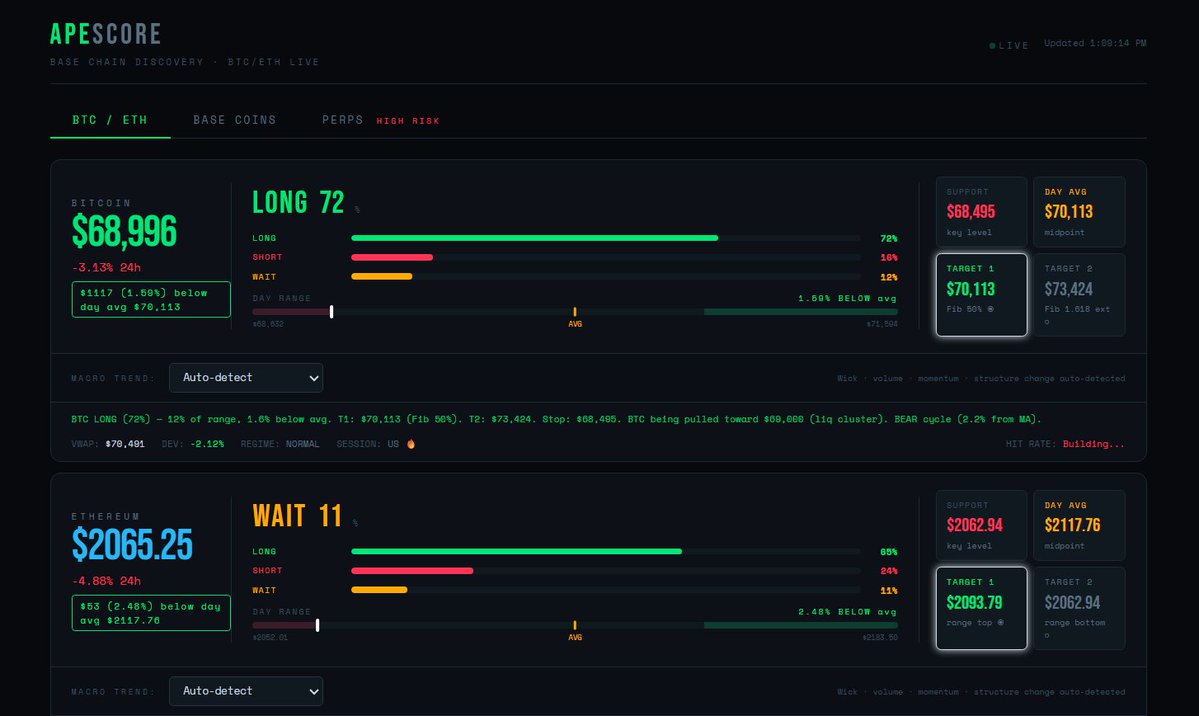Select Ethereum Target 2 $2062.94 range bottom card
The width and height of the screenshot is (1199, 716).
point(1079,608)
